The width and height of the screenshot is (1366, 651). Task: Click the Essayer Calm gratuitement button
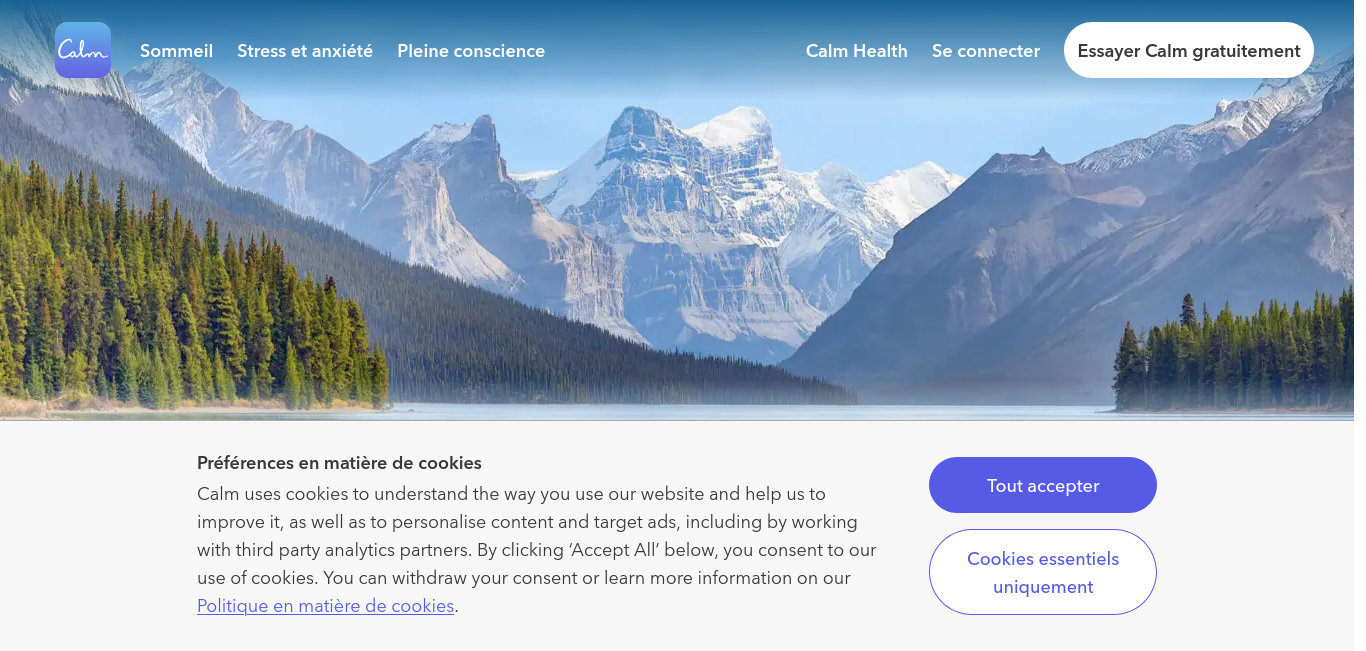click(x=1189, y=50)
